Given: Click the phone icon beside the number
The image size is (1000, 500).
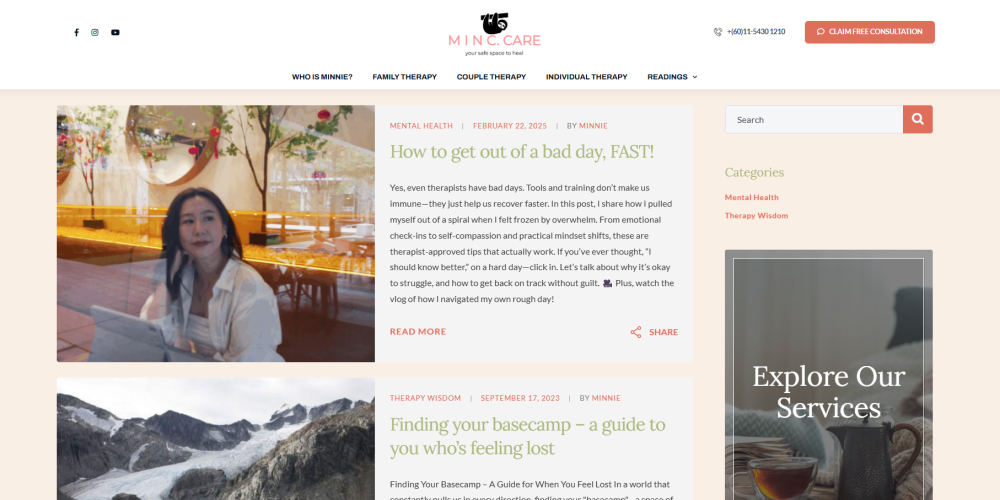Looking at the screenshot, I should (718, 32).
